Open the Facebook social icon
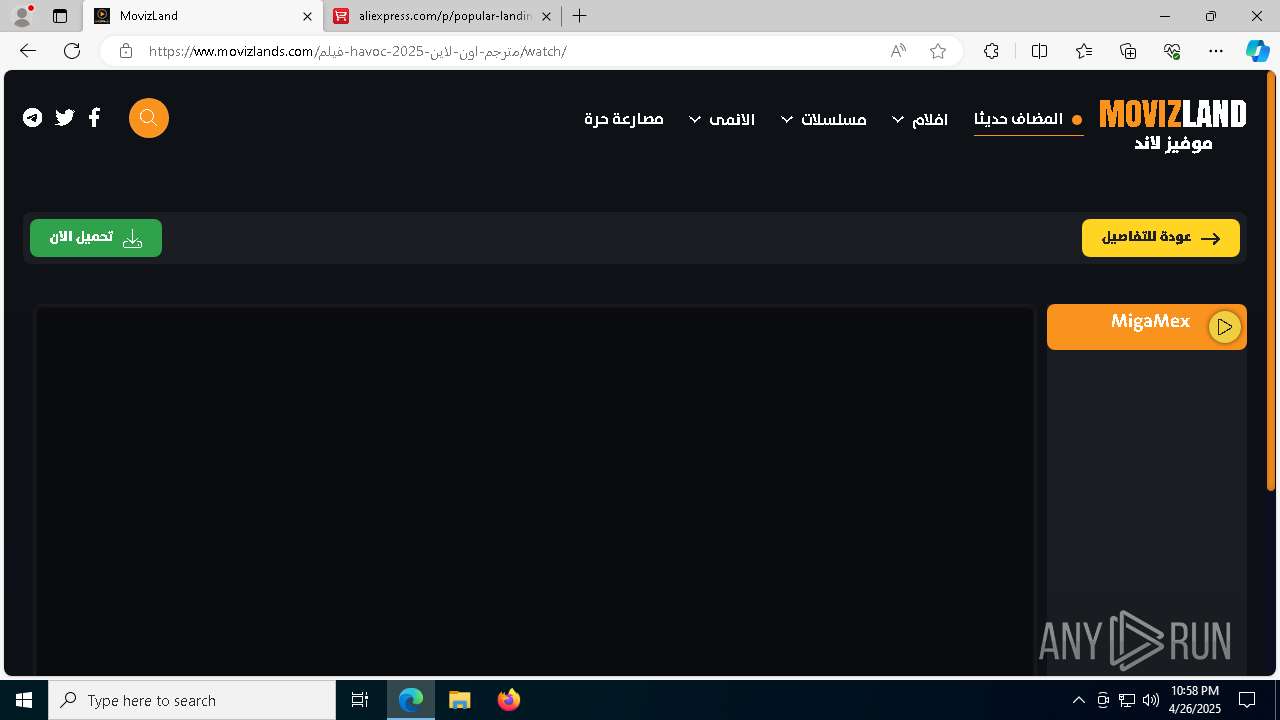Screen dimensions: 1280x720 click(x=95, y=118)
